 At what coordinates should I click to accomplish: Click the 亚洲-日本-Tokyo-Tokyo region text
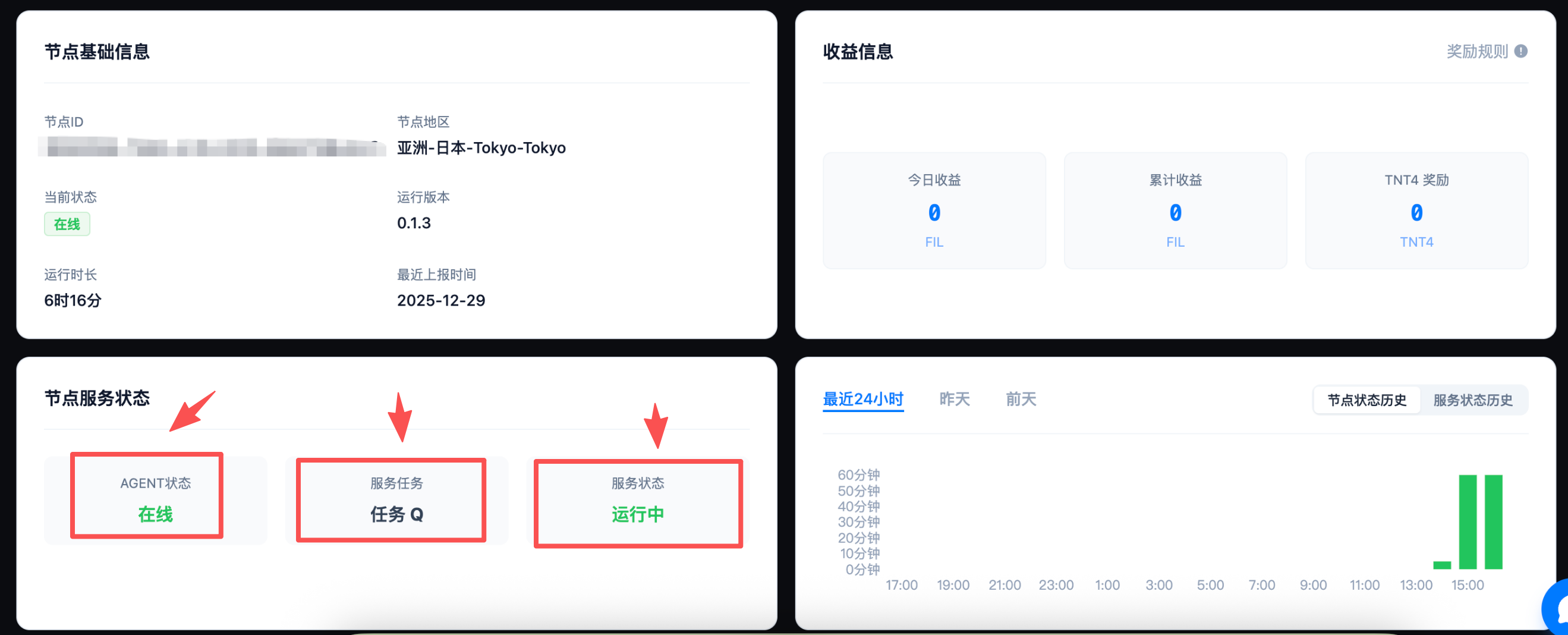[x=481, y=148]
